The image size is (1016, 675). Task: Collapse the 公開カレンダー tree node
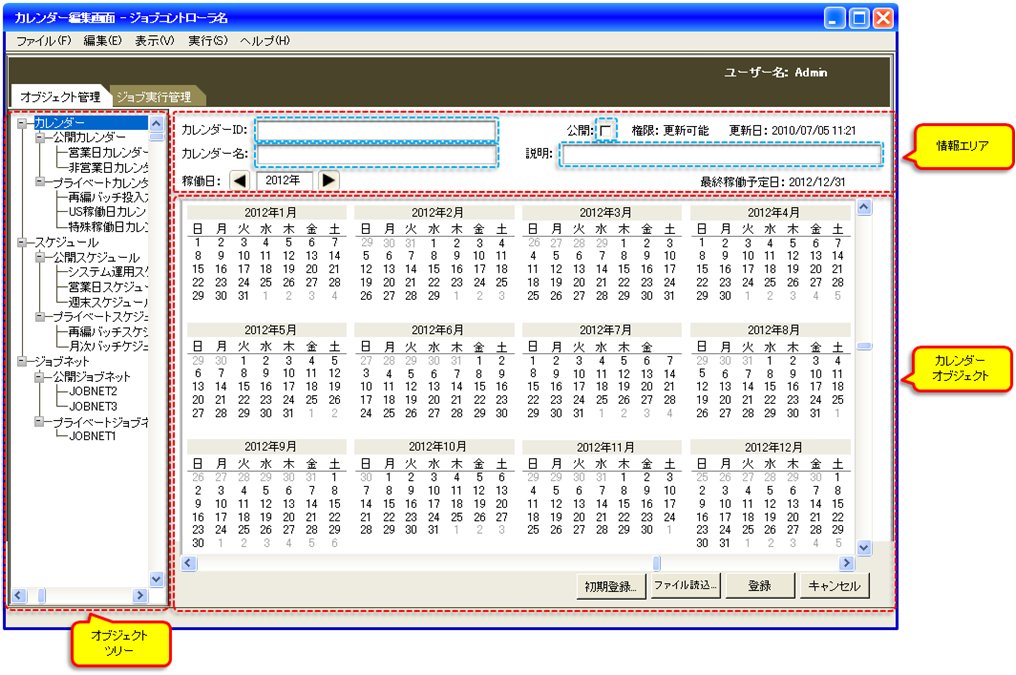pos(40,137)
